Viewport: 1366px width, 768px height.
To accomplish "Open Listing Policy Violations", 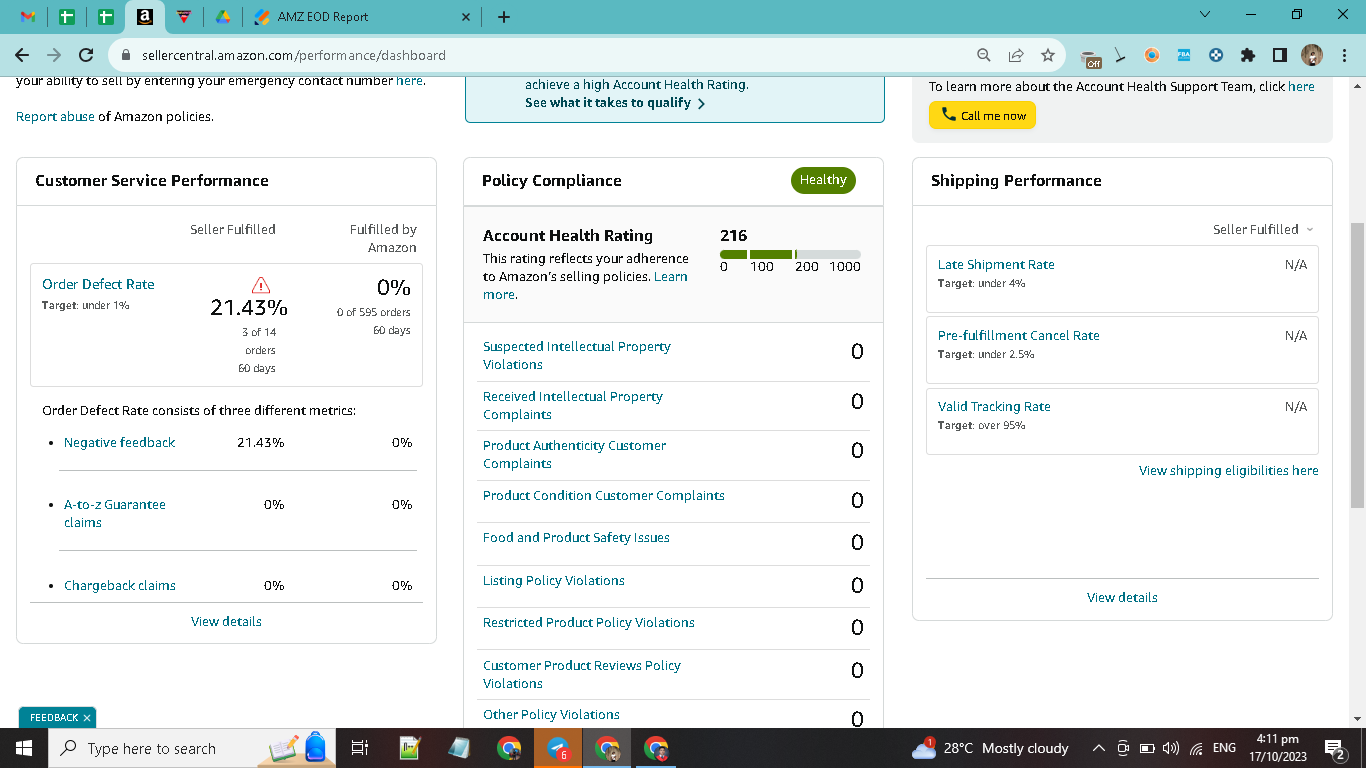I will point(554,580).
